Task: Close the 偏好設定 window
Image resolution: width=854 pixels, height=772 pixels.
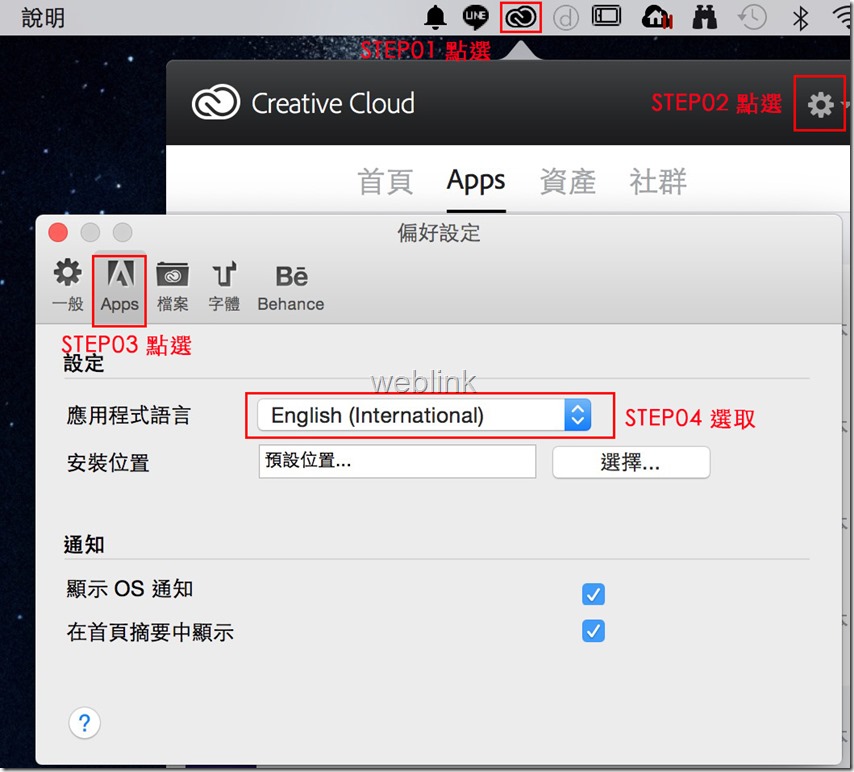Action: [x=58, y=232]
